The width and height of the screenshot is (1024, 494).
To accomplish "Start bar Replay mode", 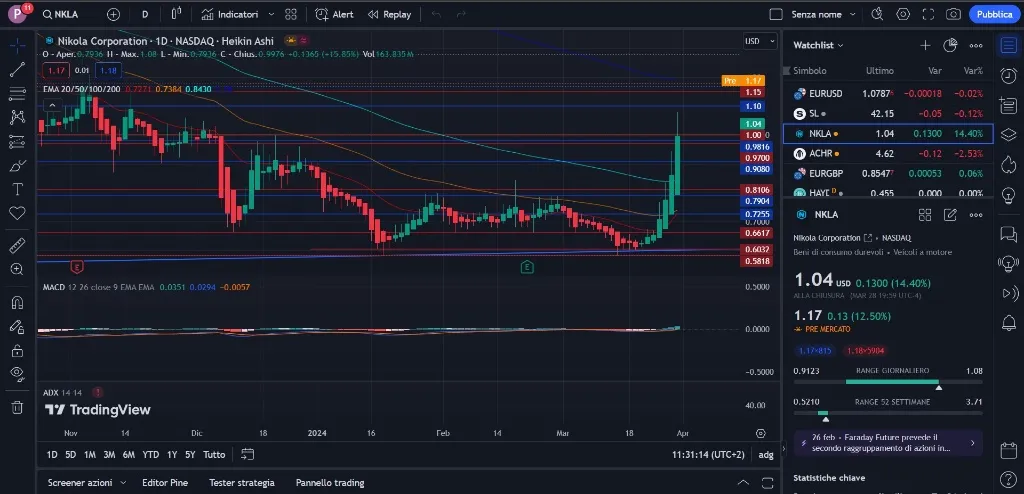I will click(389, 14).
